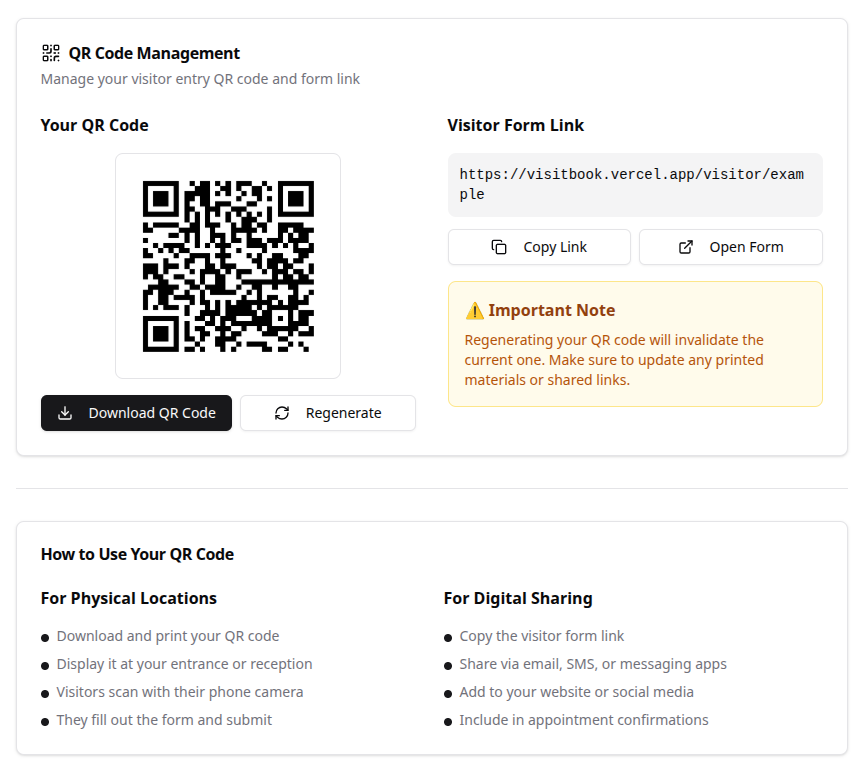Click 'Download and print your QR code' item

[x=168, y=636]
